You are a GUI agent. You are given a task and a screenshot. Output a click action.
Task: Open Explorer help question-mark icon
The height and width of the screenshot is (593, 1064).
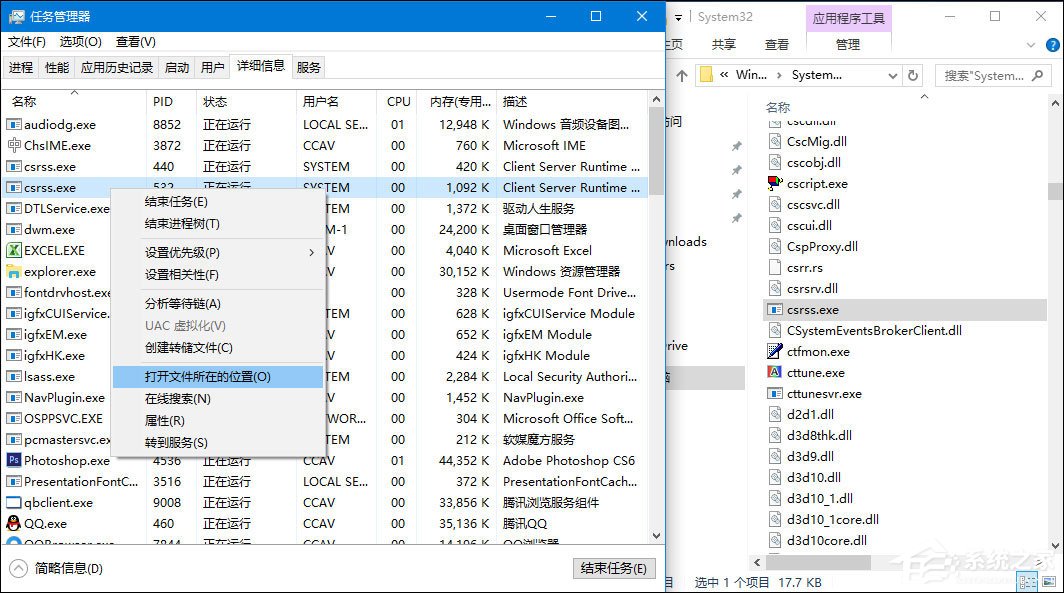(x=1052, y=45)
